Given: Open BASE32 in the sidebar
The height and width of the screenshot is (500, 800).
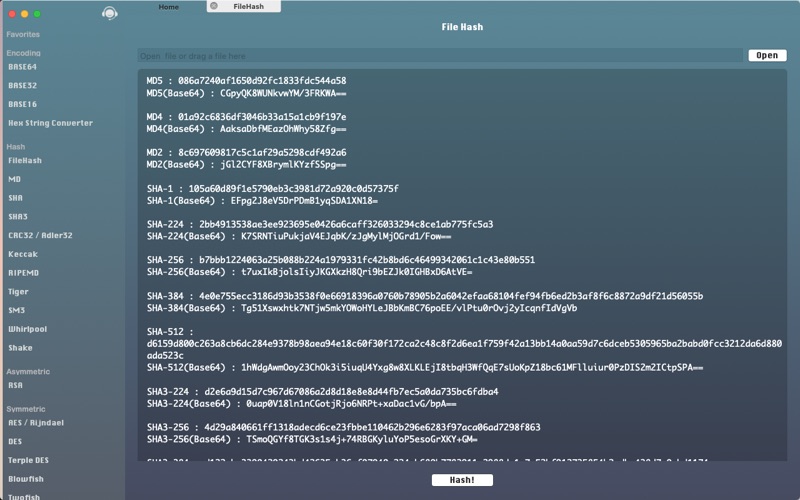Looking at the screenshot, I should [x=22, y=85].
